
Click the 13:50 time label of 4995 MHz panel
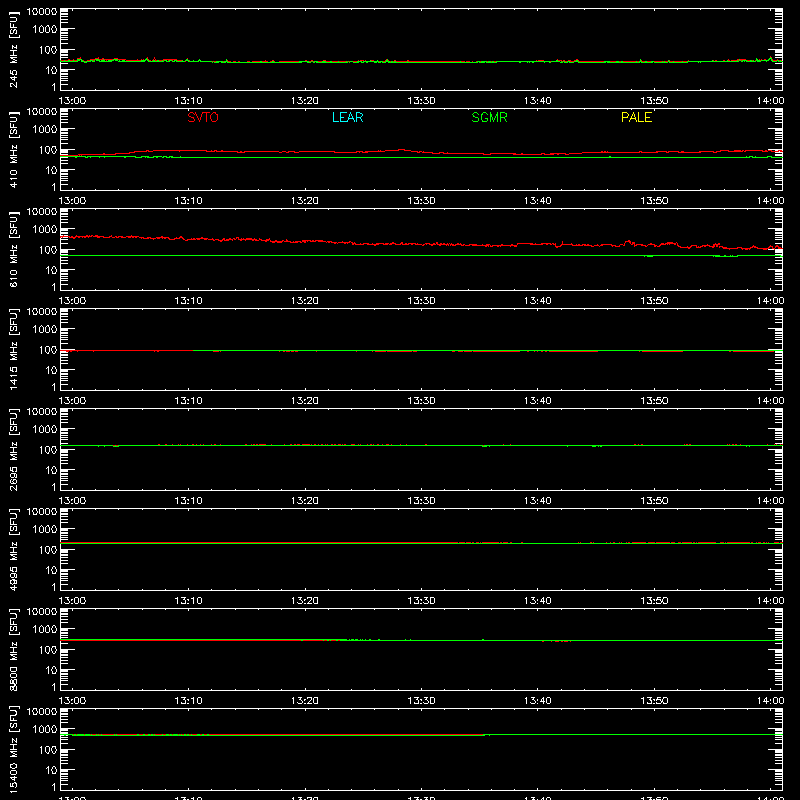(x=654, y=601)
